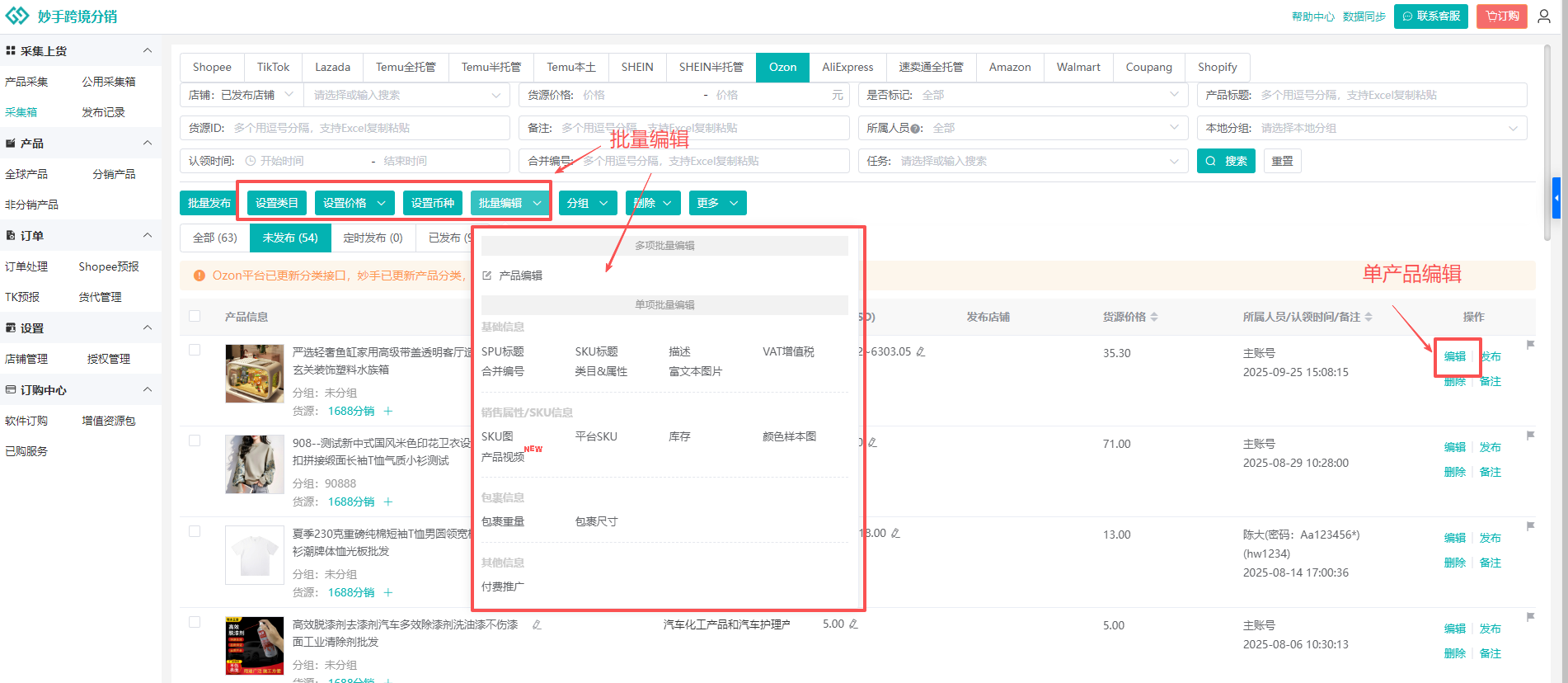Click the flag icon on first product row
The image size is (1568, 683).
(1530, 345)
